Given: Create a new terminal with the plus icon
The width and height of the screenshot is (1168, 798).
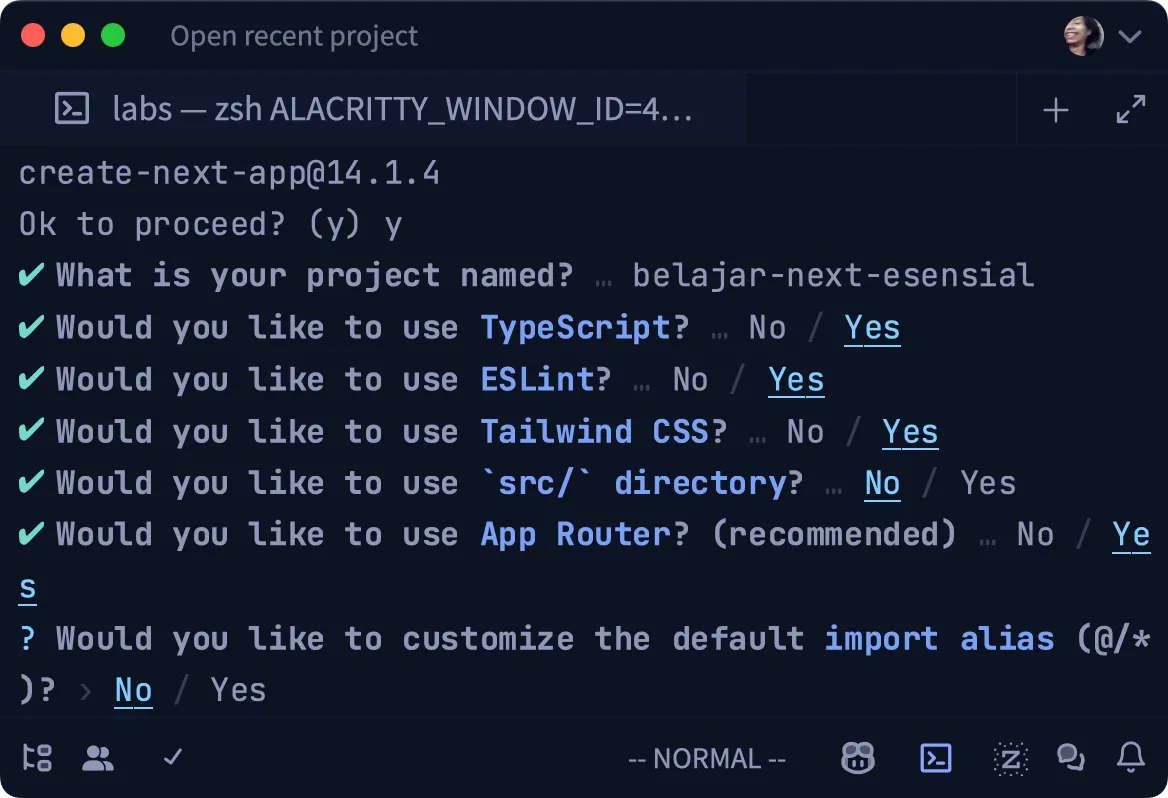Looking at the screenshot, I should pos(1055,108).
